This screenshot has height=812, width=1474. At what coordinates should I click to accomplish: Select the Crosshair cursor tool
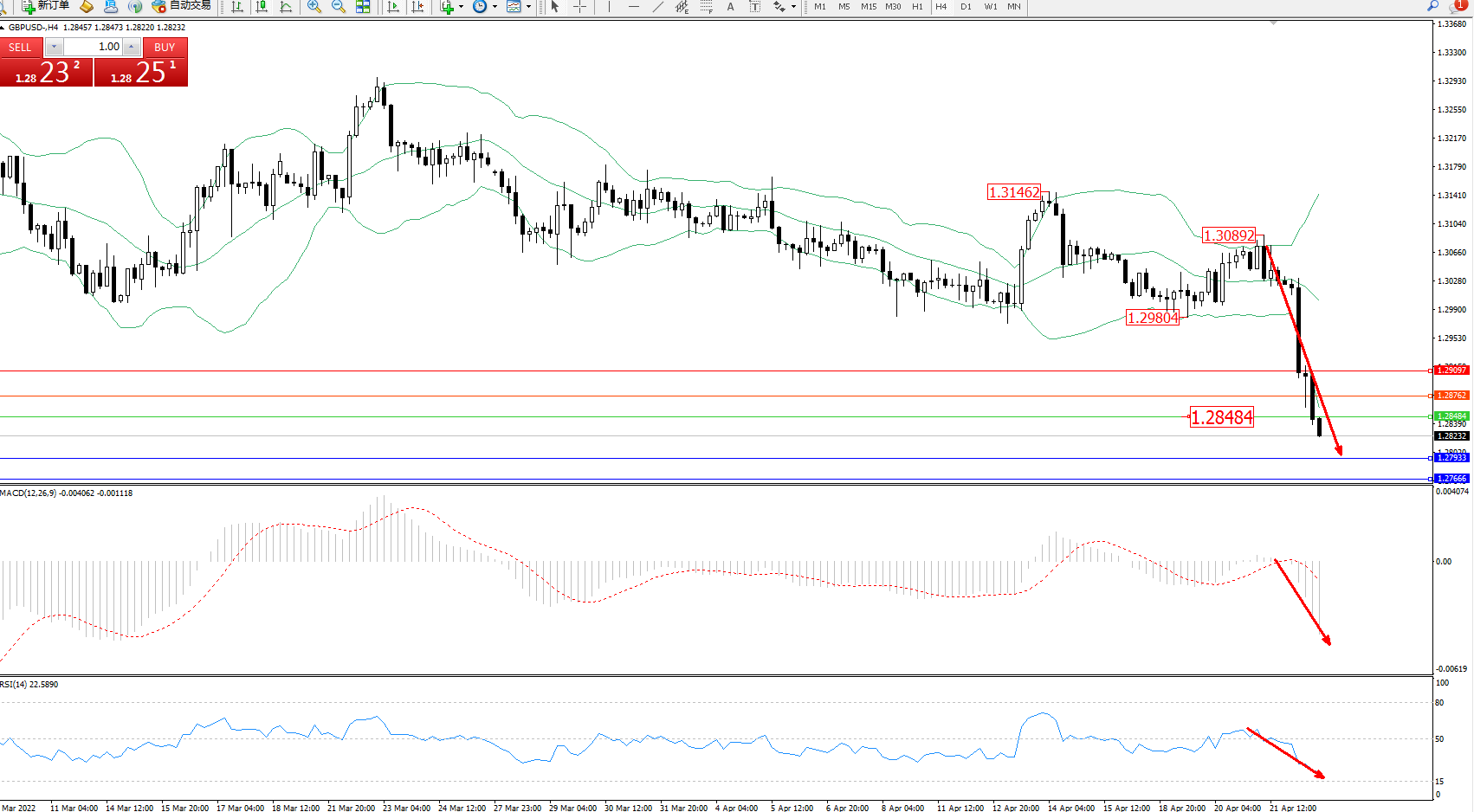579,7
